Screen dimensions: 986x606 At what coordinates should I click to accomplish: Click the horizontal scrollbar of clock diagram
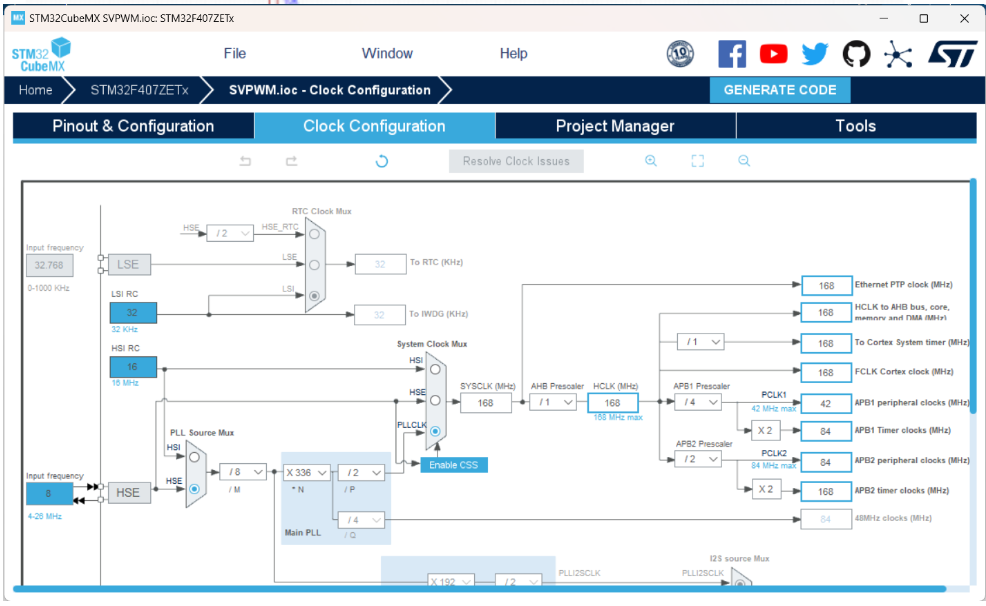479,589
